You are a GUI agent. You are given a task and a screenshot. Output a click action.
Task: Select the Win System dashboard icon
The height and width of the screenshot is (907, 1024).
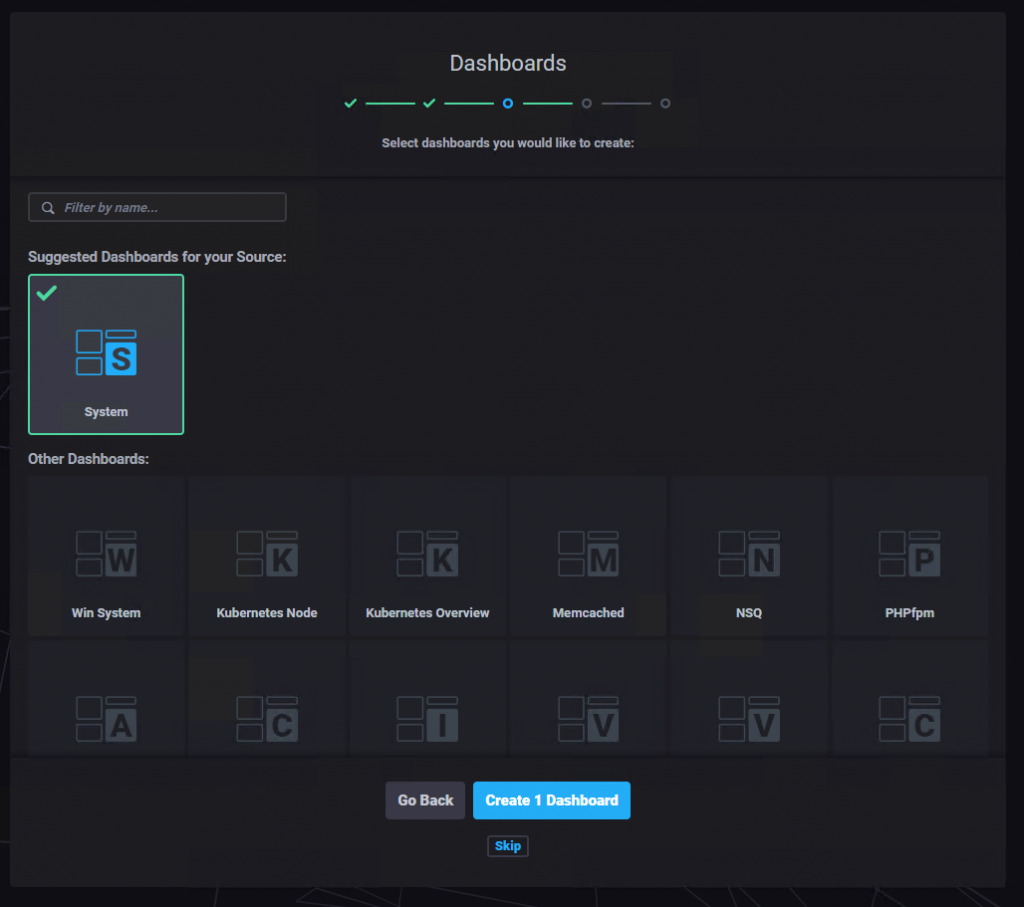[106, 554]
